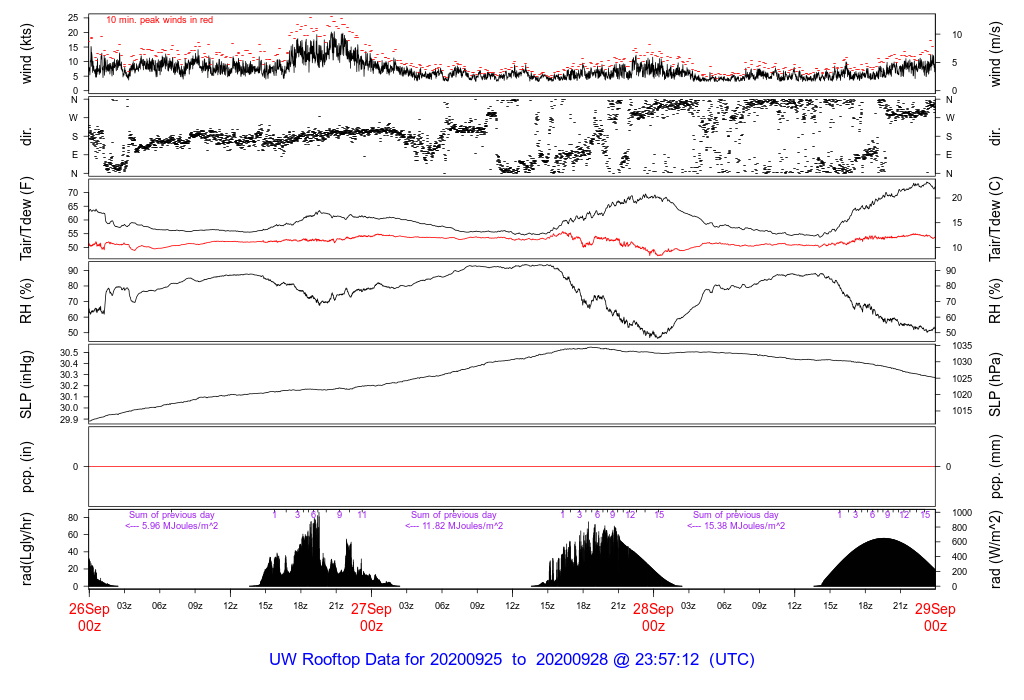Select the "20" Celsius temperature tick
The width and height of the screenshot is (1024, 700).
pos(957,197)
